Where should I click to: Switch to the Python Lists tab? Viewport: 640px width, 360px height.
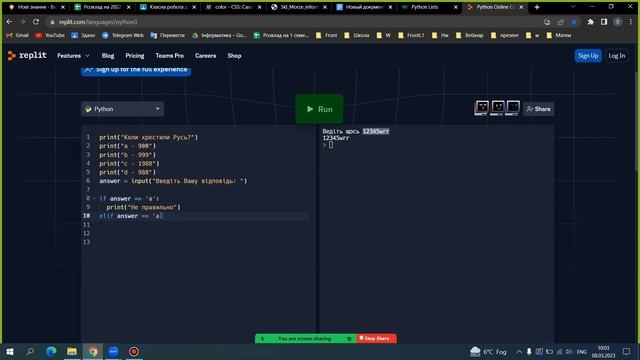point(429,7)
